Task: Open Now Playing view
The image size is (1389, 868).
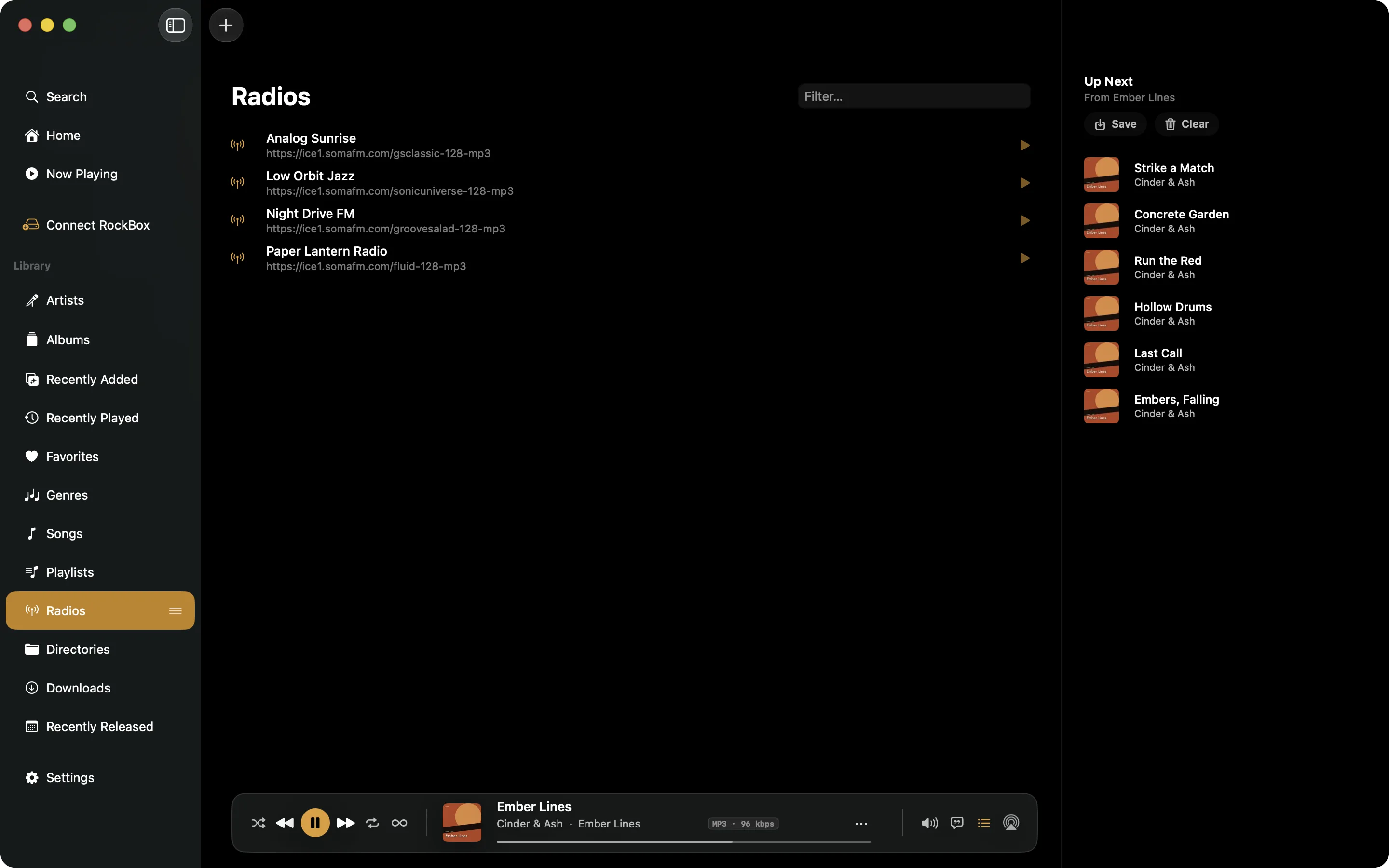Action: pos(100,174)
